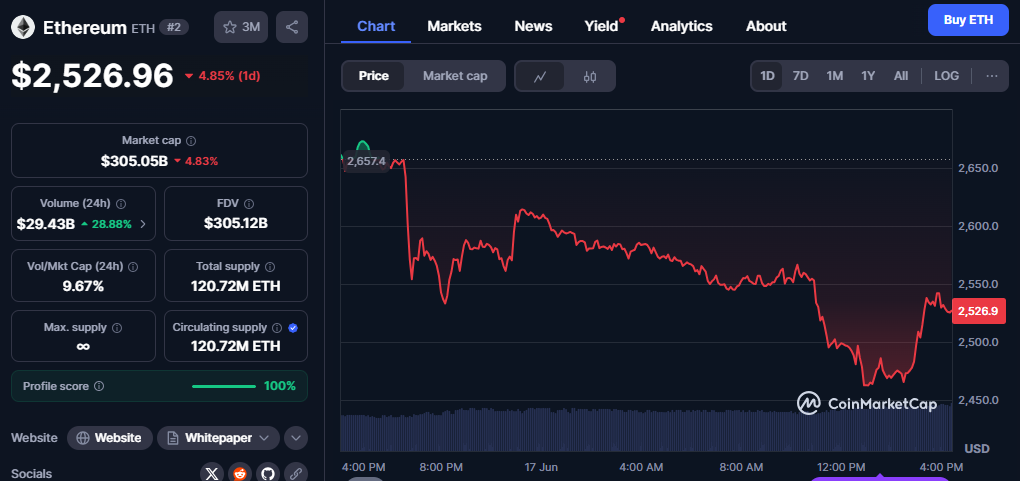
Task: Open the Yield tab
Action: (x=601, y=26)
